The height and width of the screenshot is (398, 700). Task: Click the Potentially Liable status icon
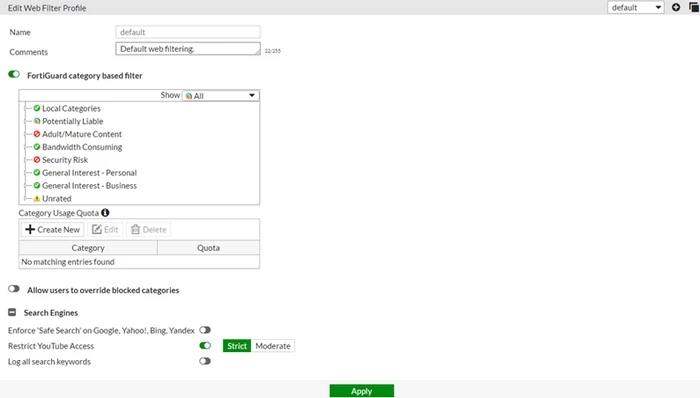click(37, 121)
